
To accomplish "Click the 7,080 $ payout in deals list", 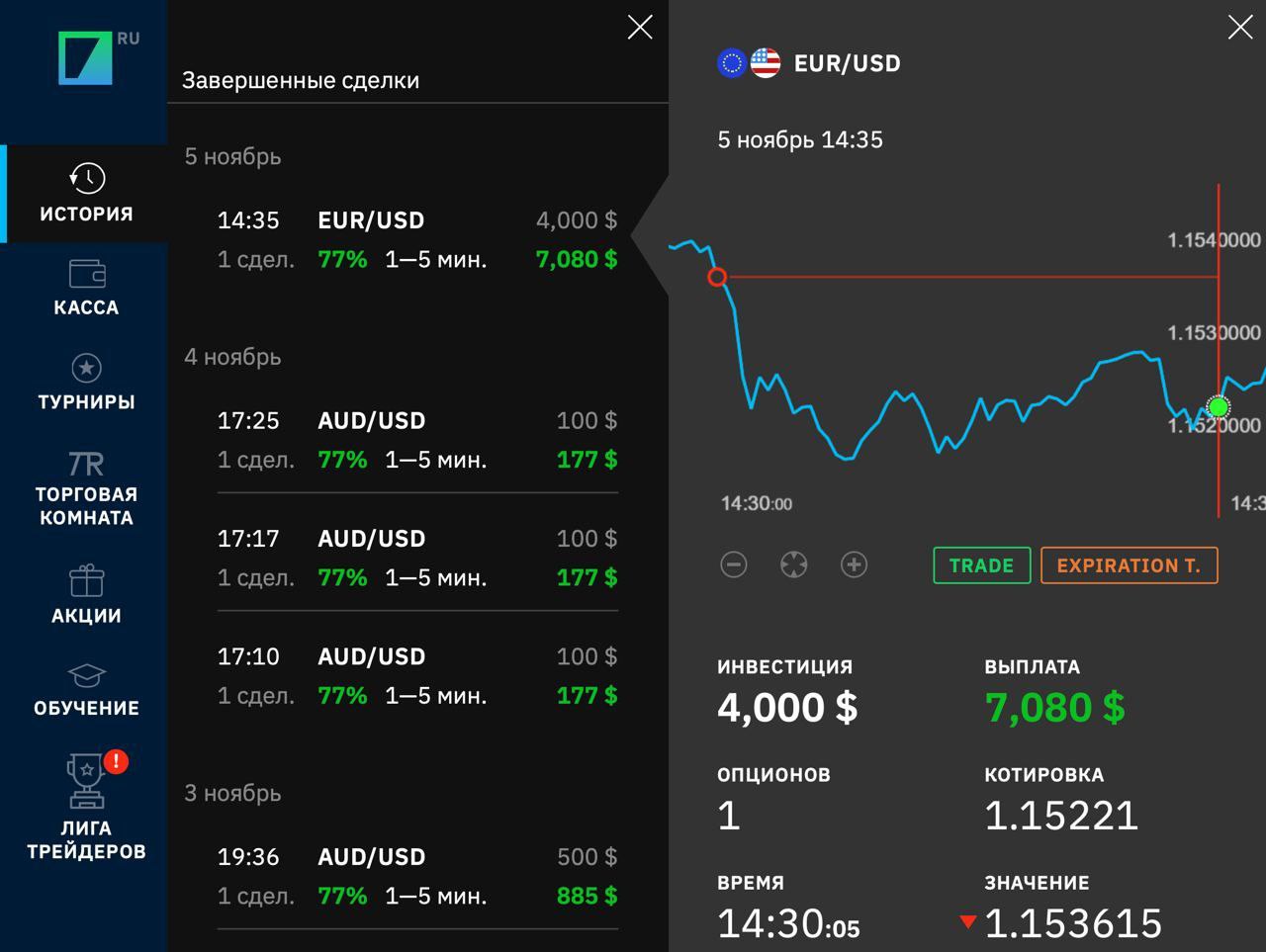I will click(x=576, y=259).
